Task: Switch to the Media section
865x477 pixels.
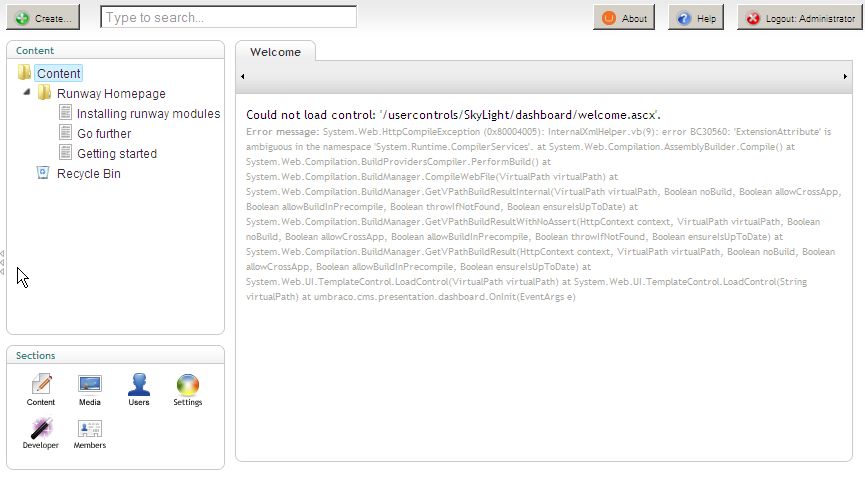Action: click(89, 390)
